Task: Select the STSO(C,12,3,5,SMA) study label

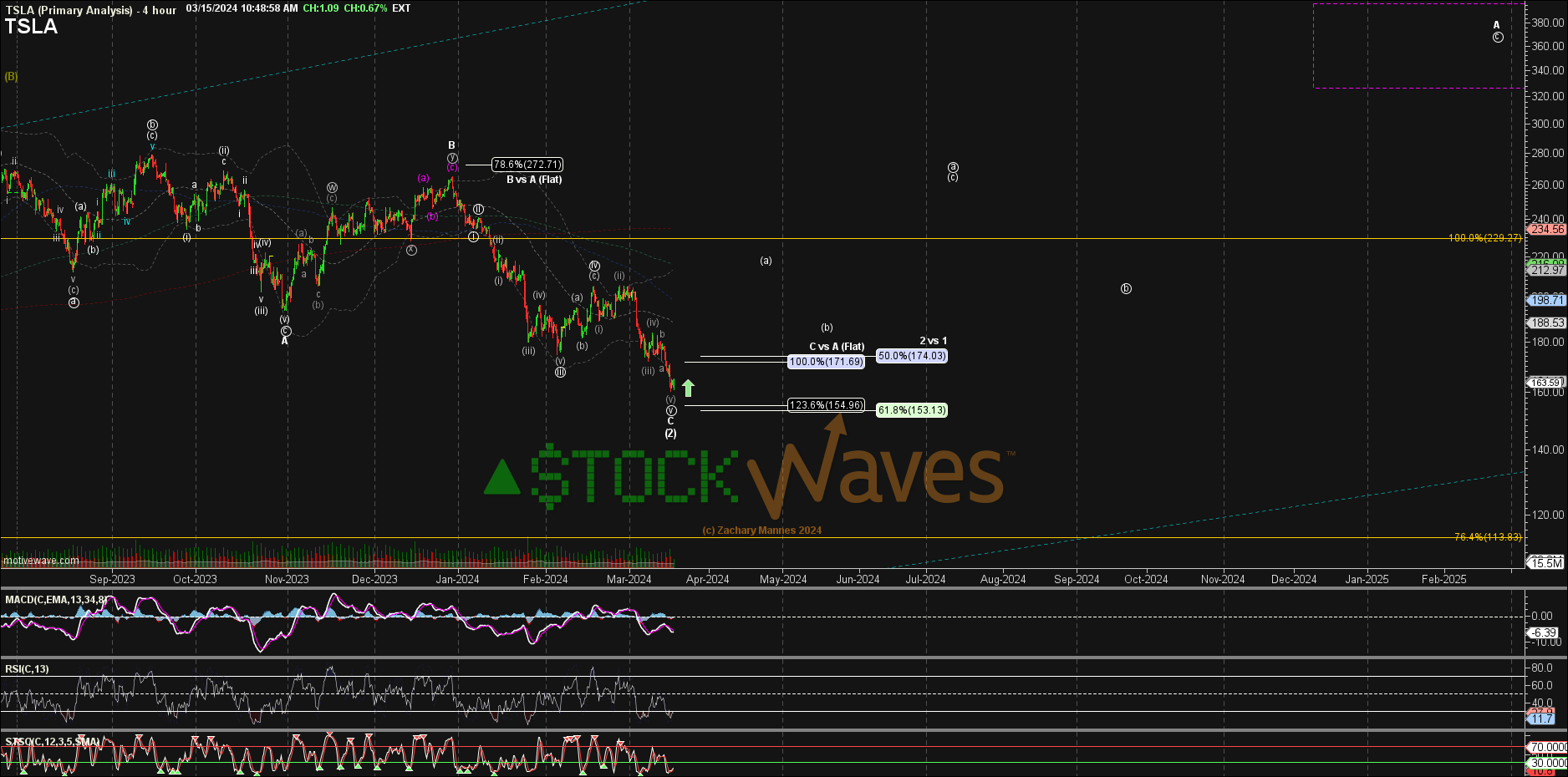Action: click(52, 742)
